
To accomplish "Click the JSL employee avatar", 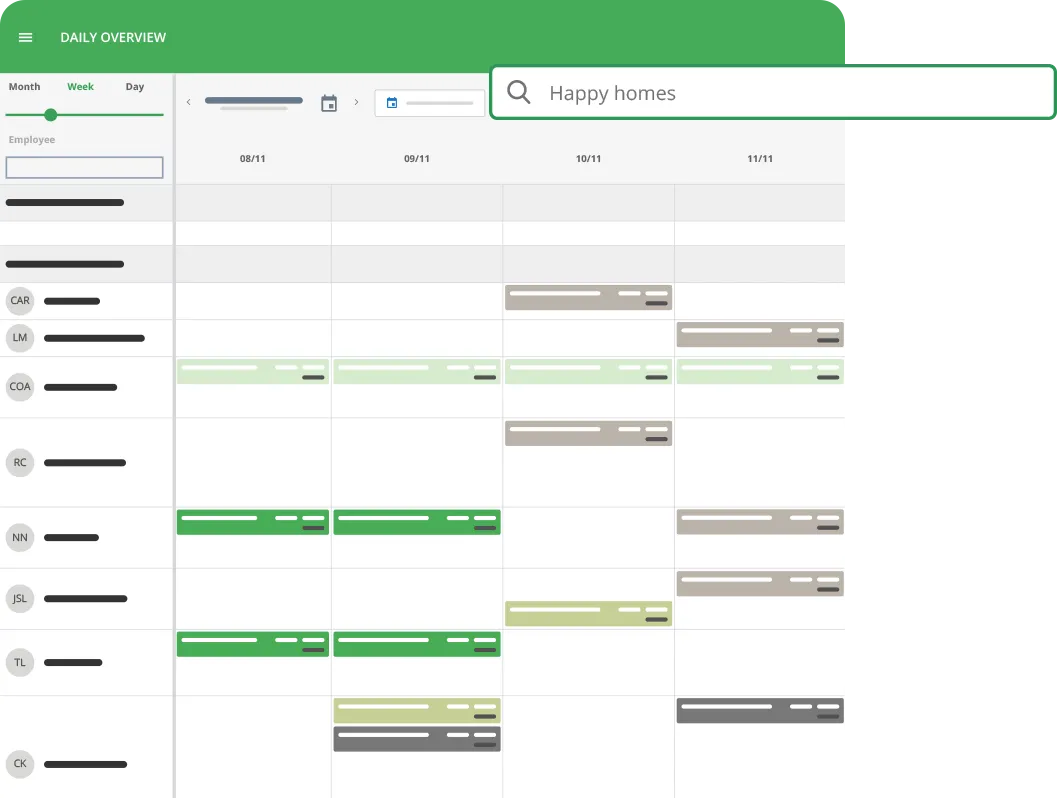I will click(x=20, y=598).
